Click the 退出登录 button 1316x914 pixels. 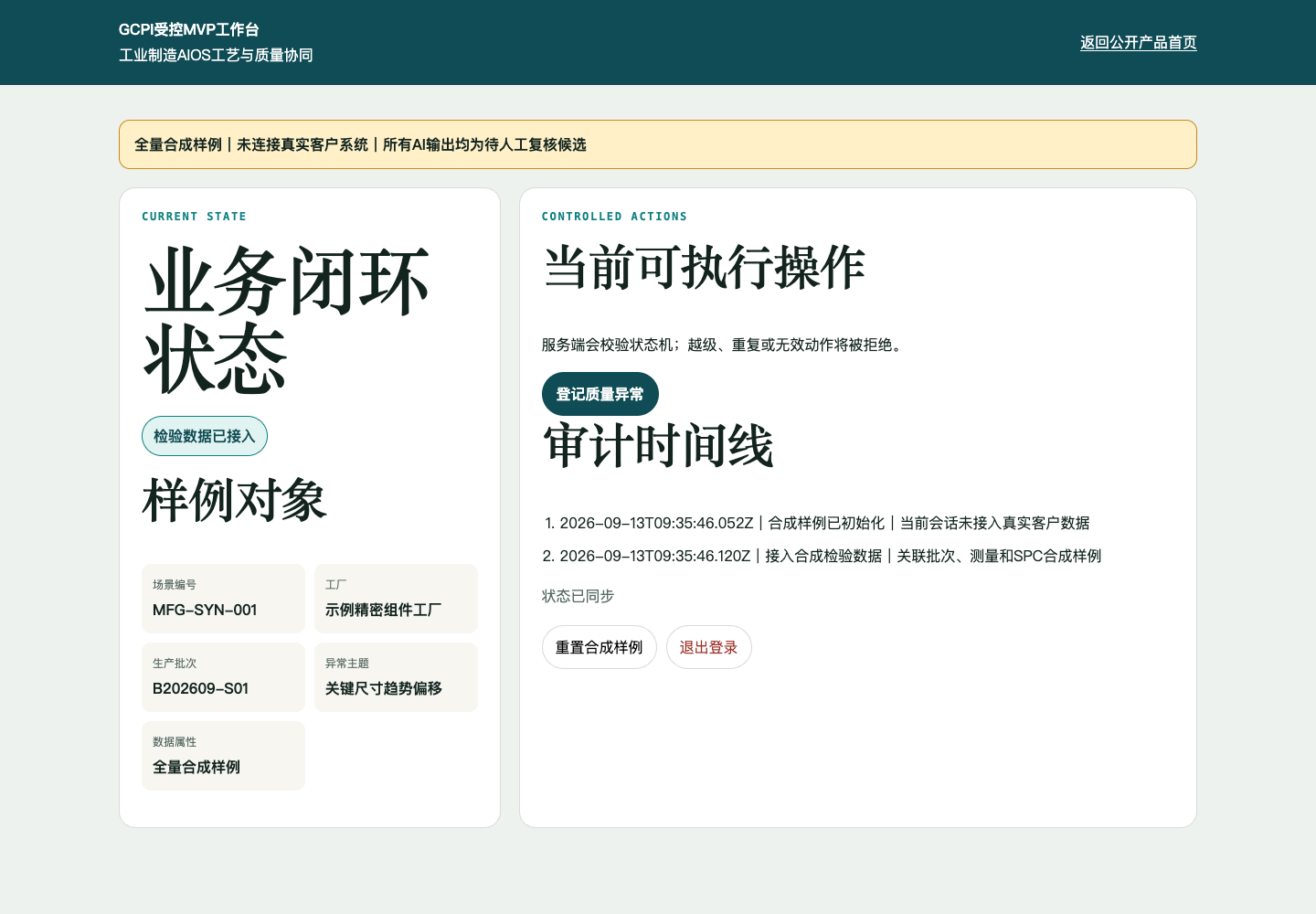click(708, 647)
